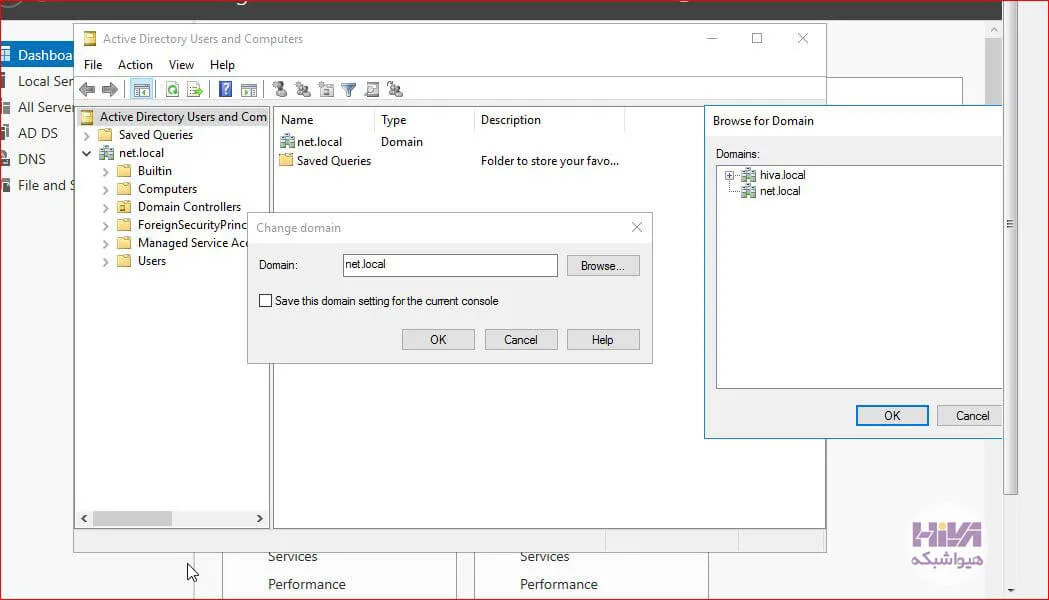Expand the Managed Service Accounts tree node
This screenshot has width=1049, height=600.
(105, 243)
